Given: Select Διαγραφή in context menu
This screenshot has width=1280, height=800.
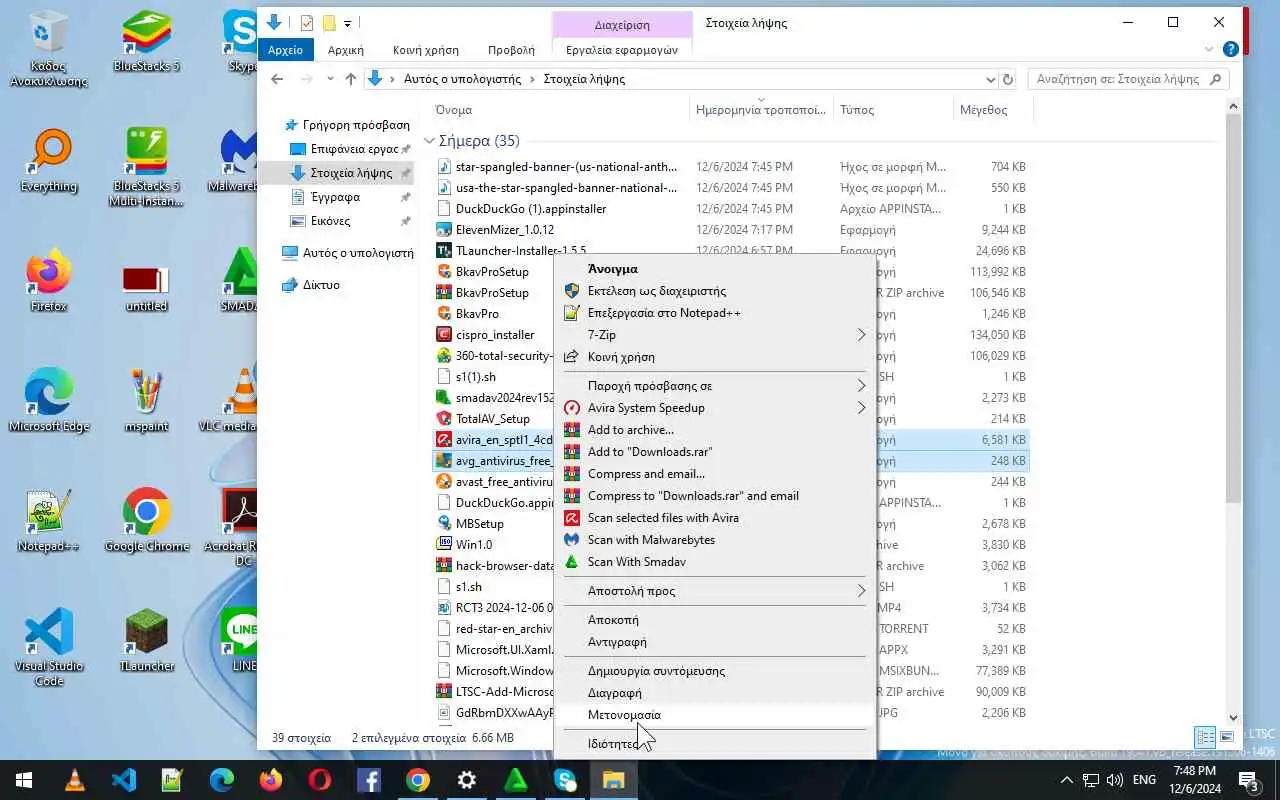Looking at the screenshot, I should [716, 693].
